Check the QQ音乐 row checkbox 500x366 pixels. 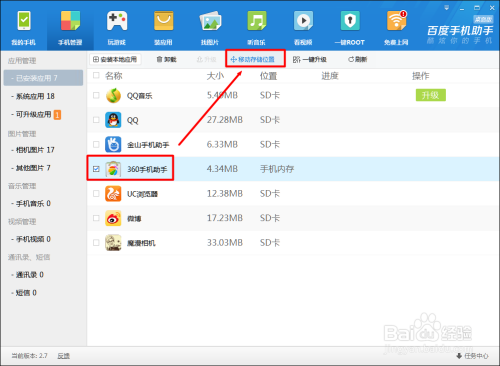[96, 95]
